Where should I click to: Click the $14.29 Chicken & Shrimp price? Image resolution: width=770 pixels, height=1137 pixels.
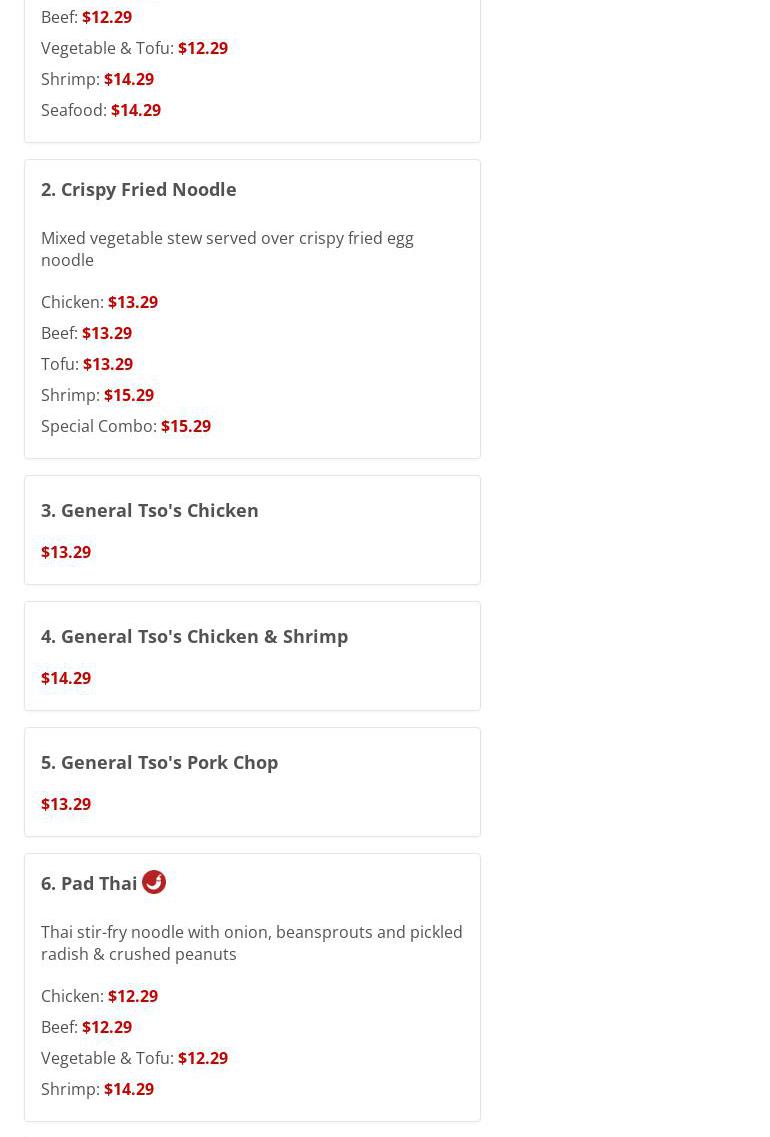(66, 678)
